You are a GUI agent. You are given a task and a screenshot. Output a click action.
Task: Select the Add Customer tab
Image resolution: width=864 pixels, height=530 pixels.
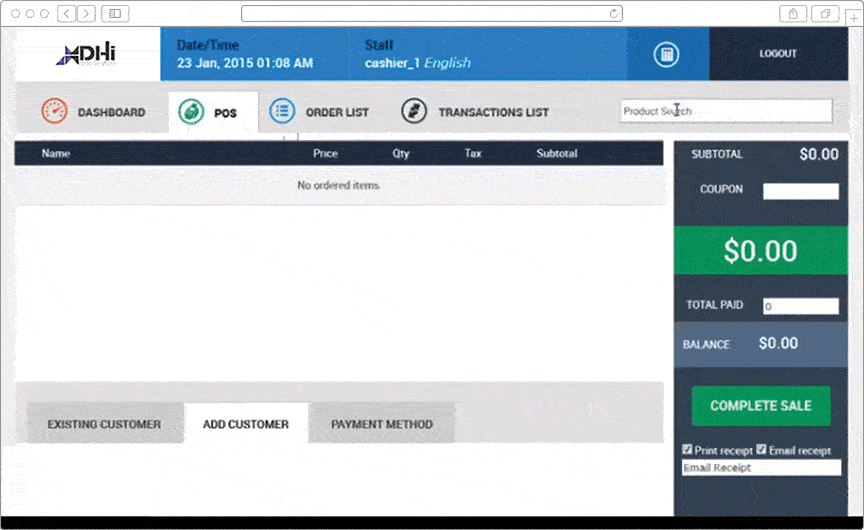pyautogui.click(x=246, y=424)
